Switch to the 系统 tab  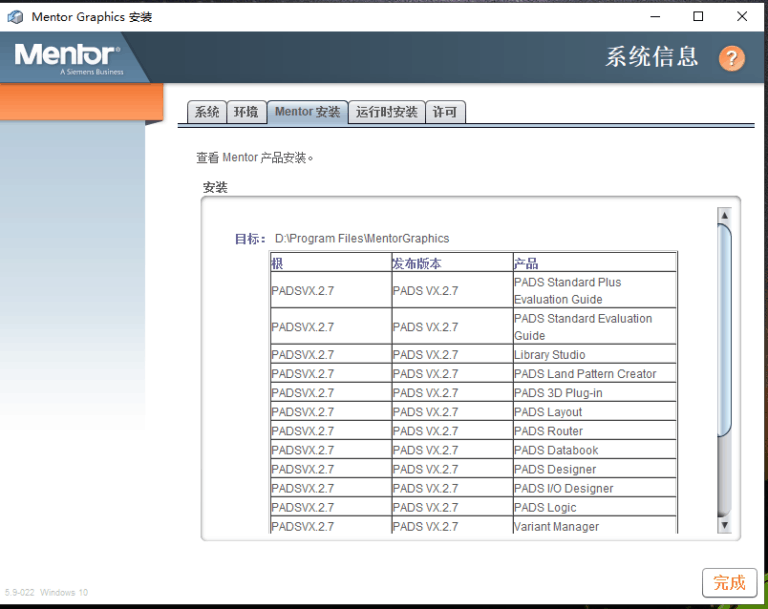pos(207,112)
